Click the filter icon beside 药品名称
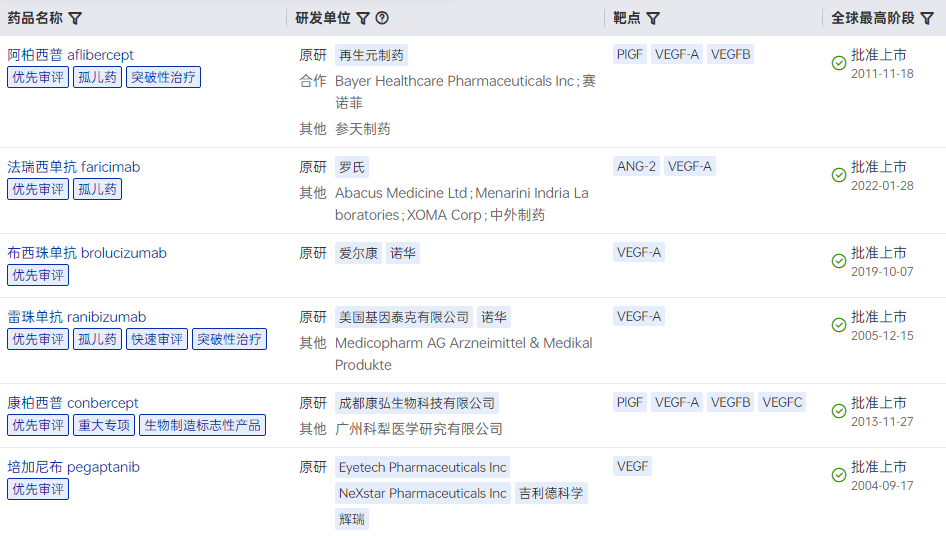The height and width of the screenshot is (536, 946). coord(75,18)
